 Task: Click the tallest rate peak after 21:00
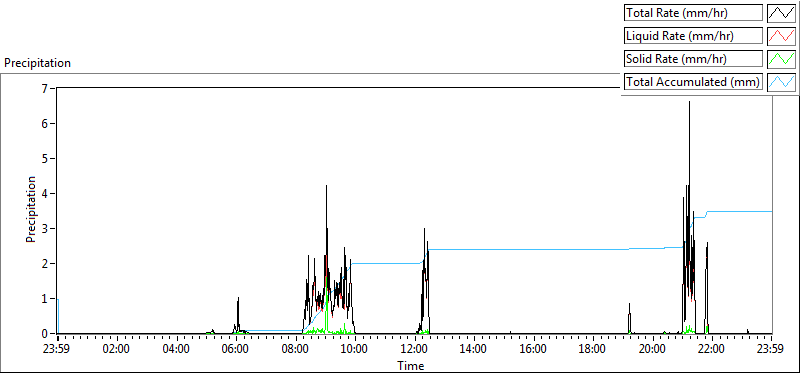click(x=689, y=102)
